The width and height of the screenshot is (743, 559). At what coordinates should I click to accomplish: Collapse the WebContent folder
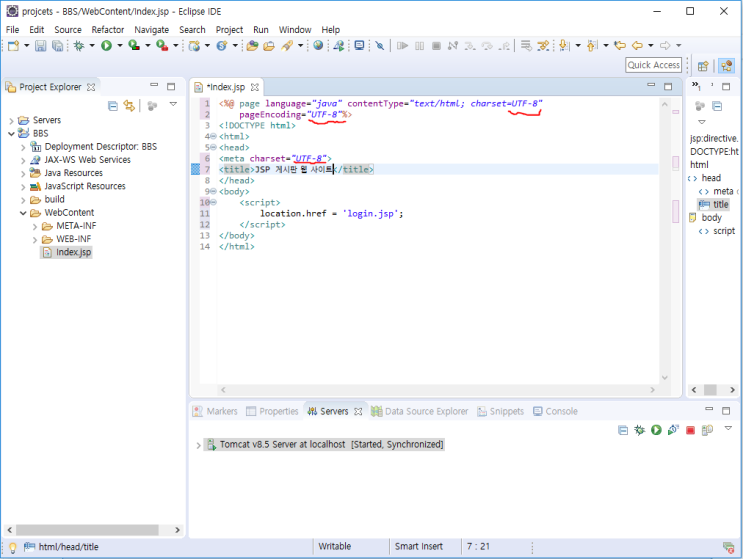click(23, 213)
